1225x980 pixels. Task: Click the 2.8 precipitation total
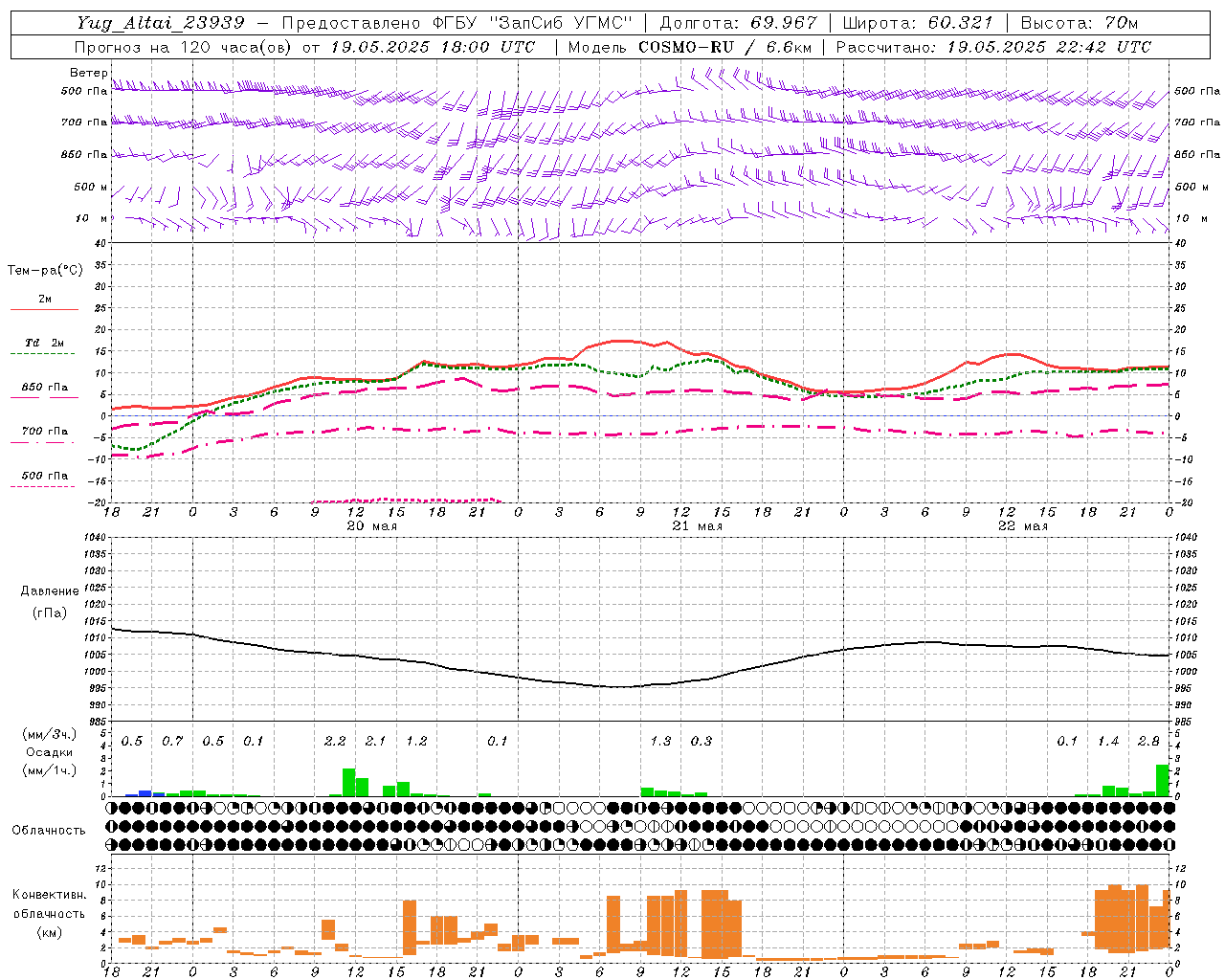[1148, 742]
